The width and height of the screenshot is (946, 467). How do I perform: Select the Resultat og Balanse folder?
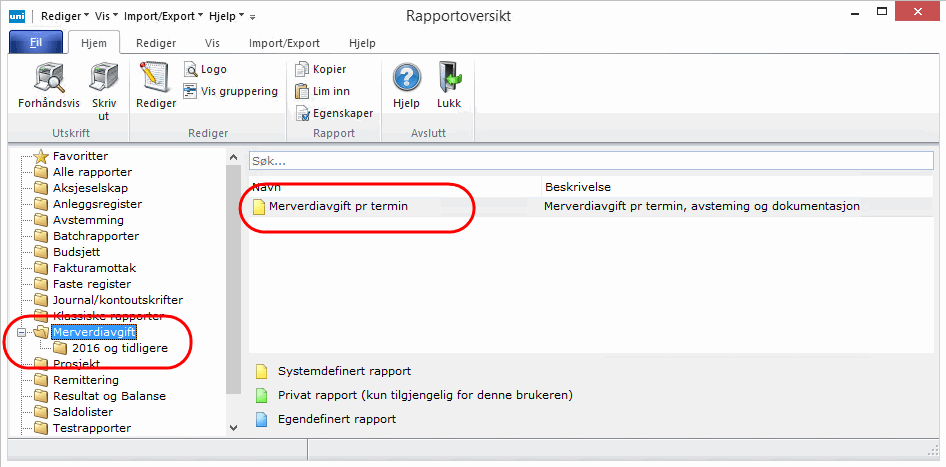[x=100, y=396]
